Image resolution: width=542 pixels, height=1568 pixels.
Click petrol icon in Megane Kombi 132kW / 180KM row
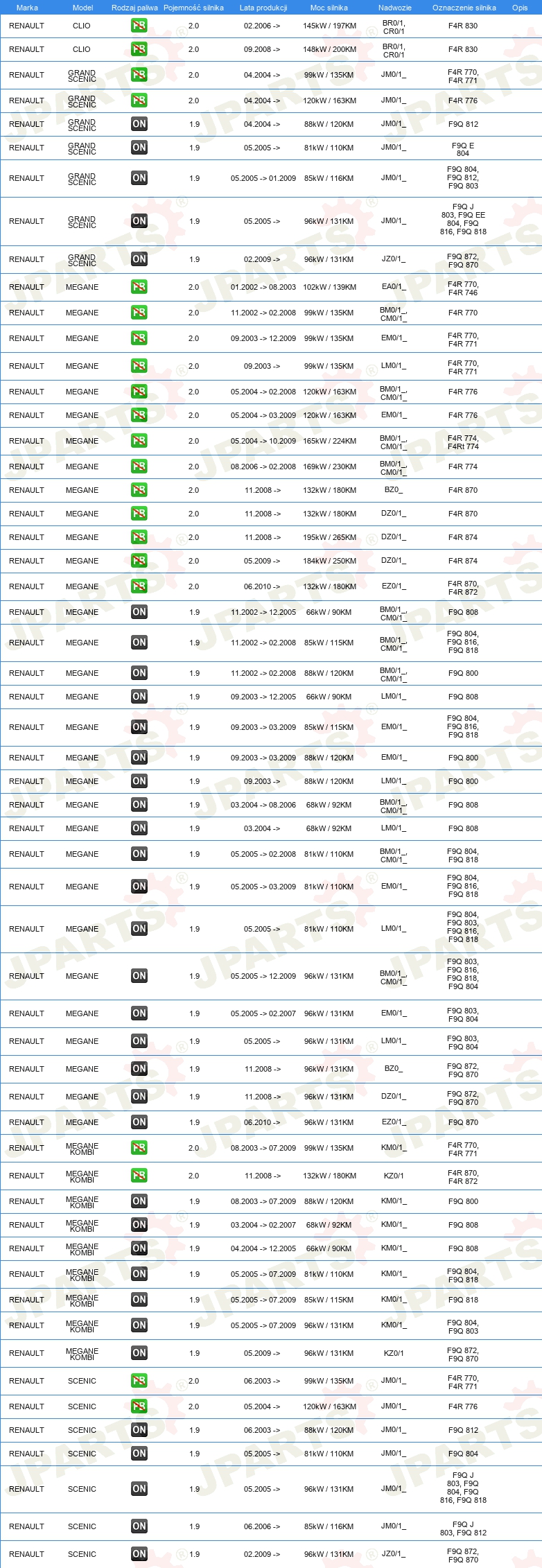click(x=139, y=1176)
